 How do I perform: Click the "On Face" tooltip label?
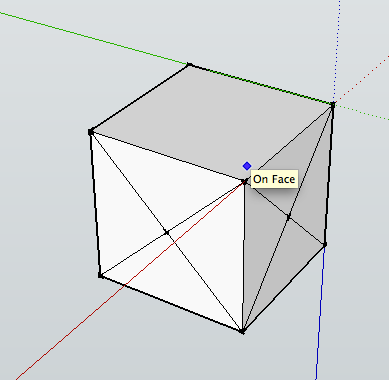tap(274, 179)
